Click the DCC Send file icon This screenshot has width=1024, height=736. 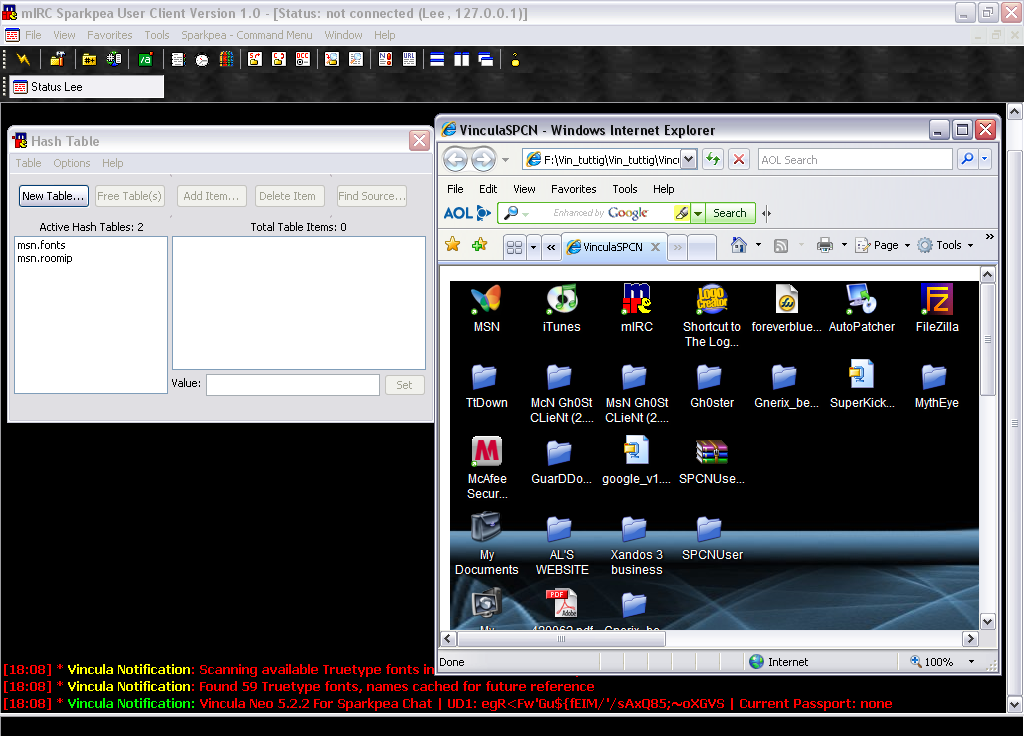click(x=255, y=59)
